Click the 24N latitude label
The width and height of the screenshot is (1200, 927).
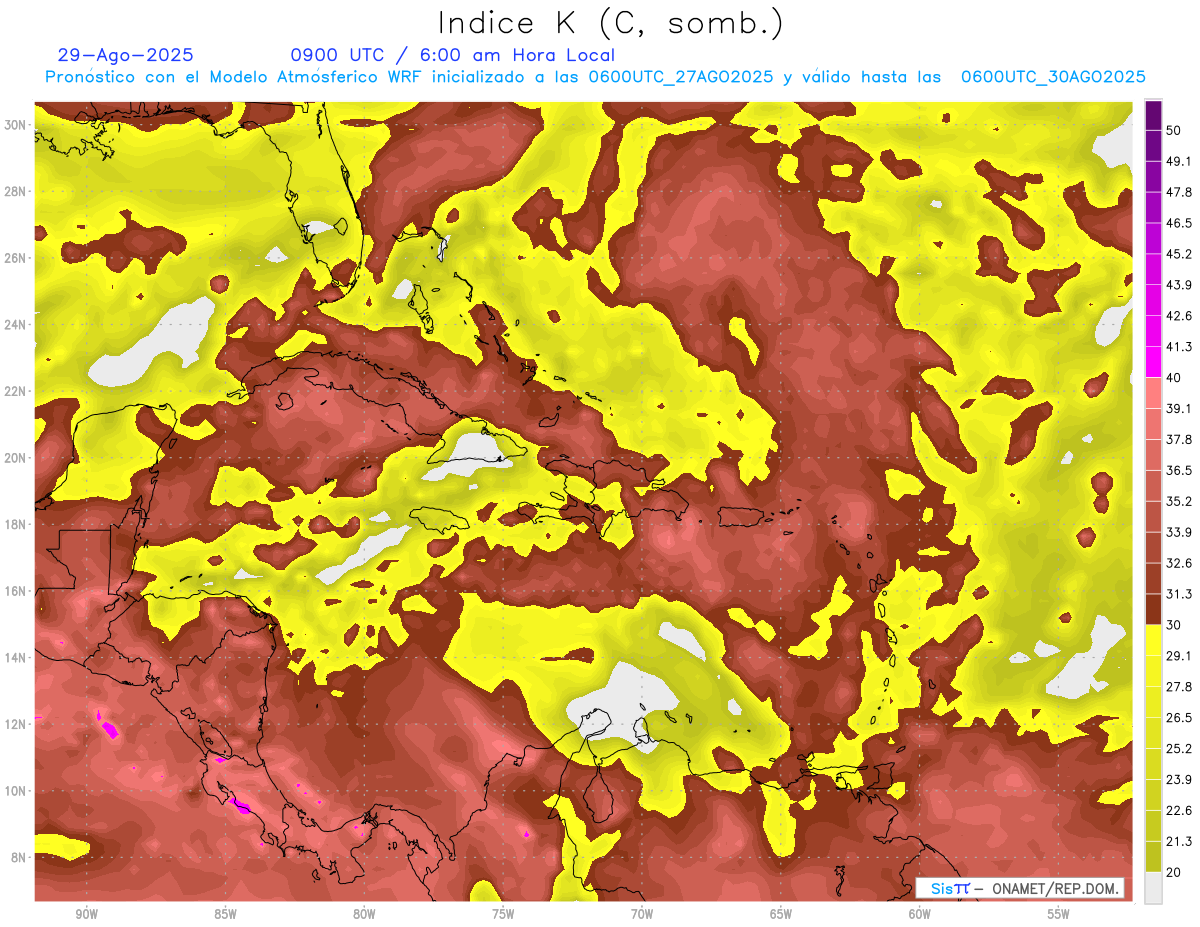pos(16,324)
